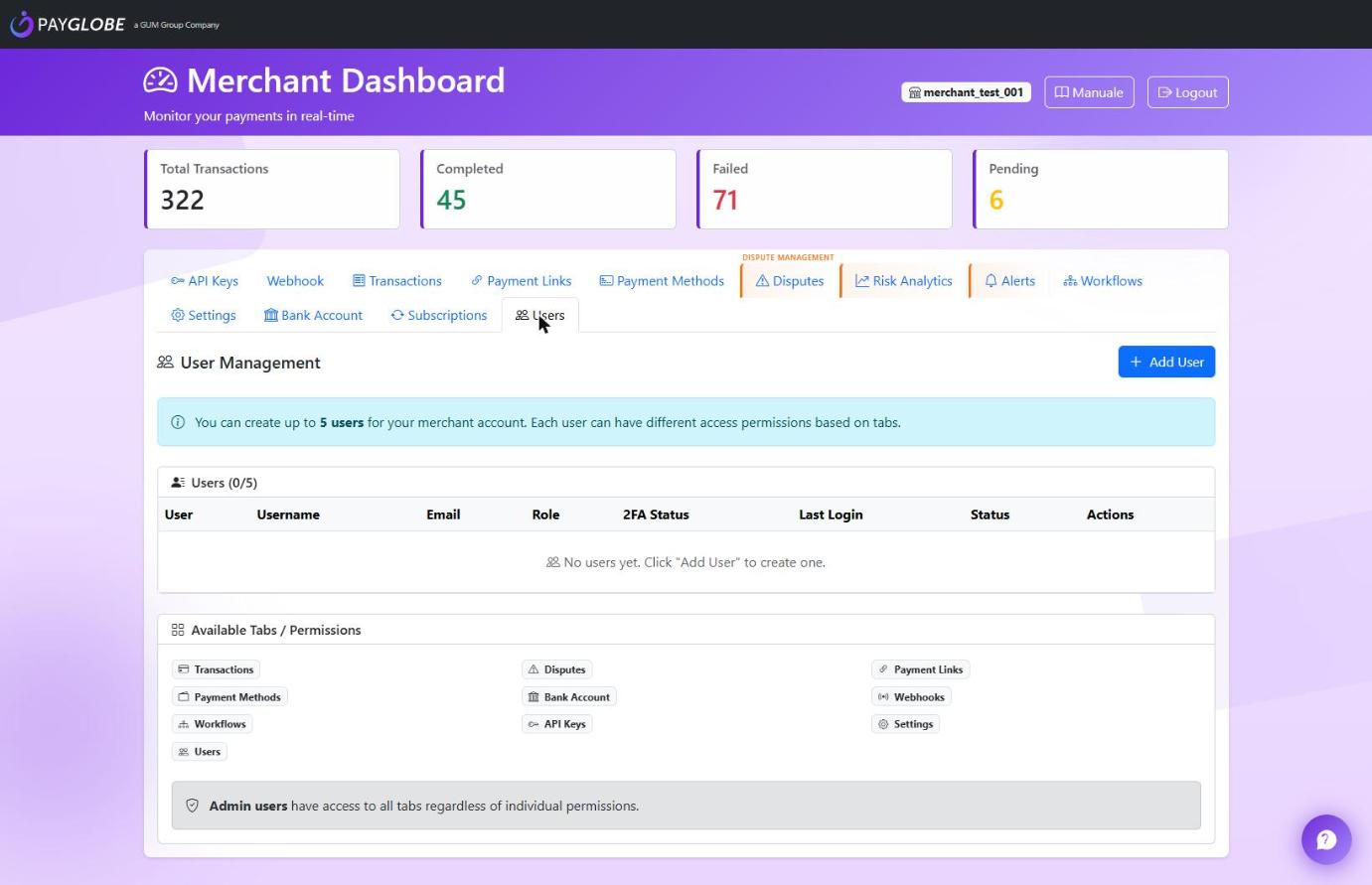Click the 2FA Status column header
1372x885 pixels.
(x=656, y=515)
